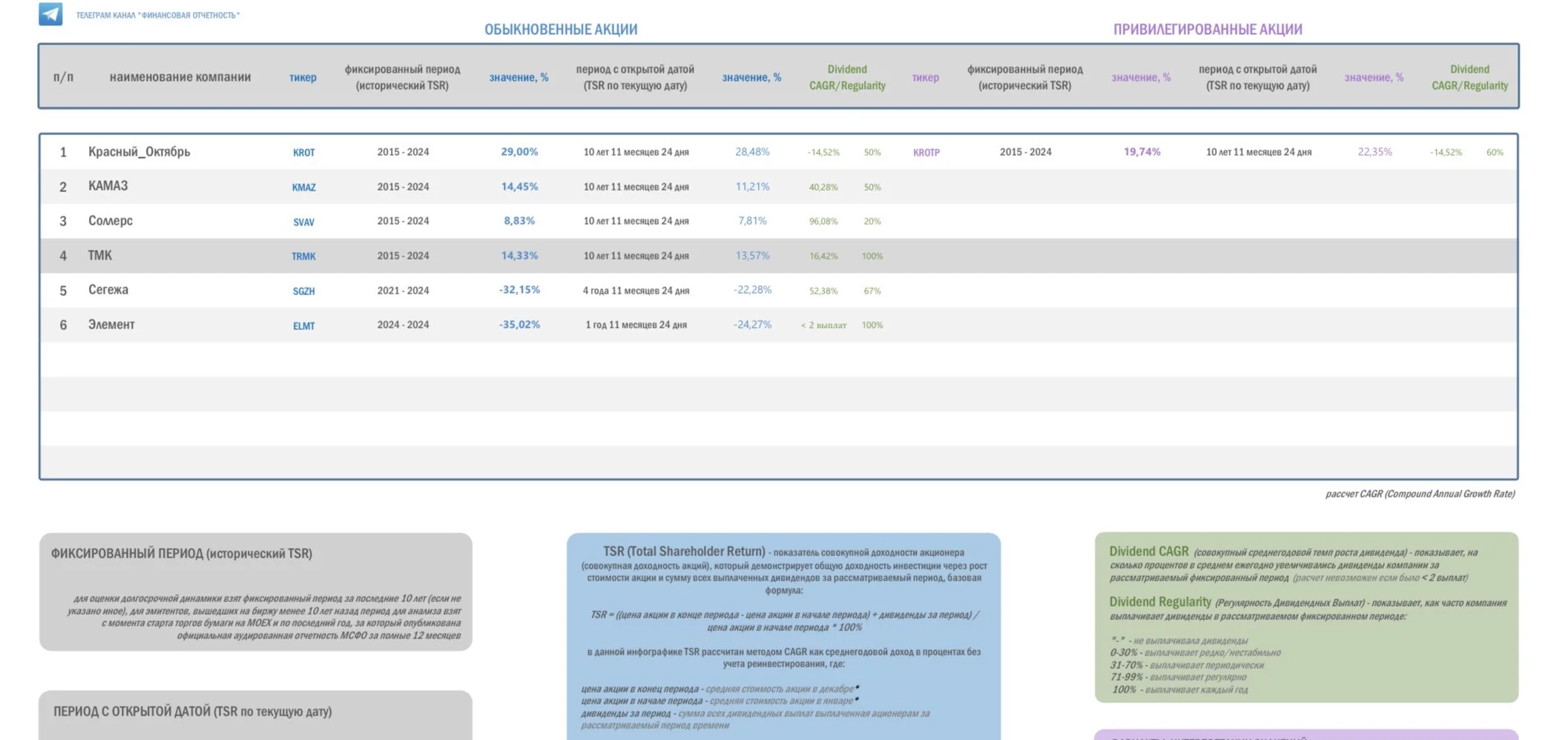Image resolution: width=1568 pixels, height=740 pixels.
Task: Select the SGZH ticker
Action: (x=303, y=291)
